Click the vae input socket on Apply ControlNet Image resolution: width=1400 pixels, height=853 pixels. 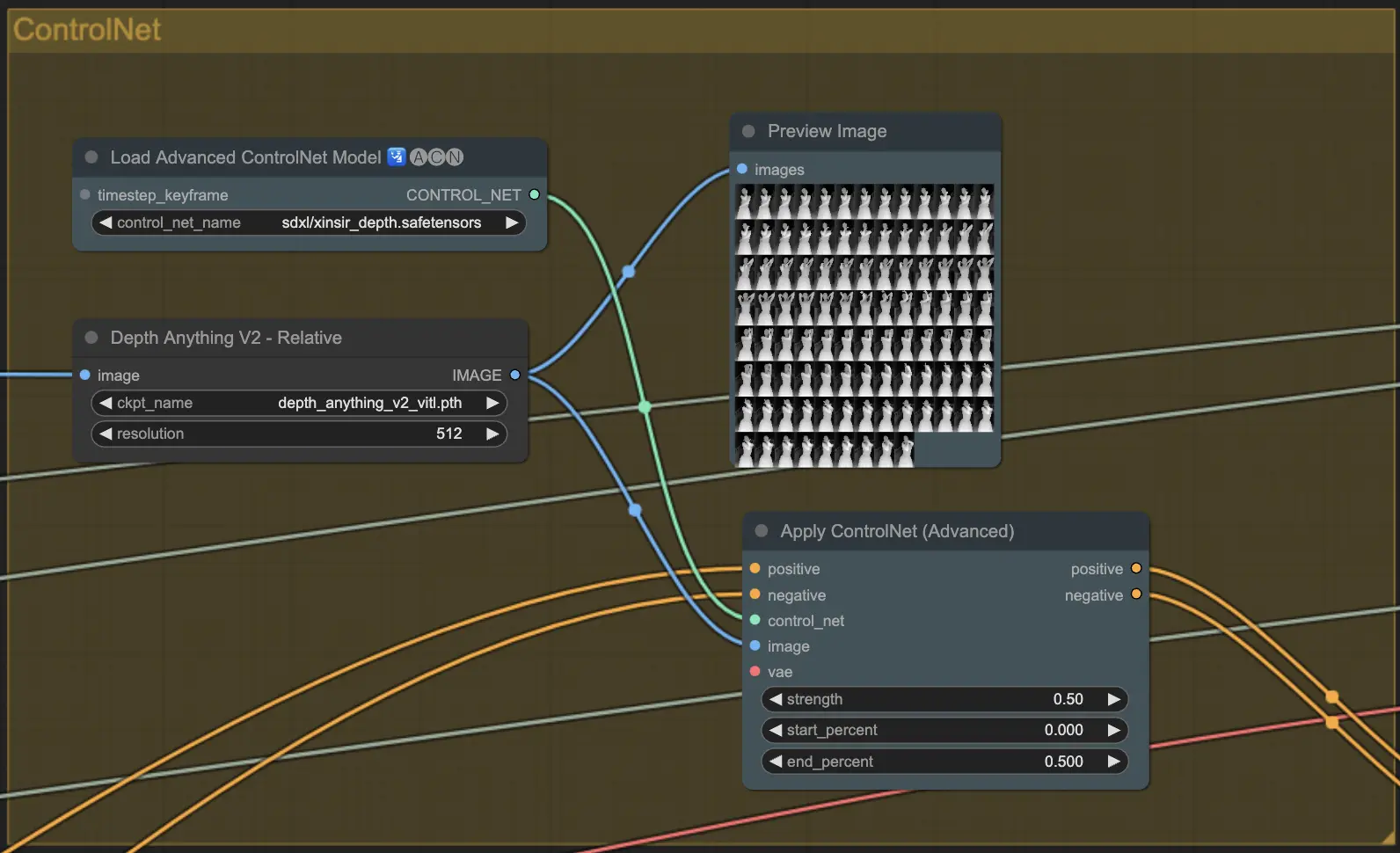(755, 671)
